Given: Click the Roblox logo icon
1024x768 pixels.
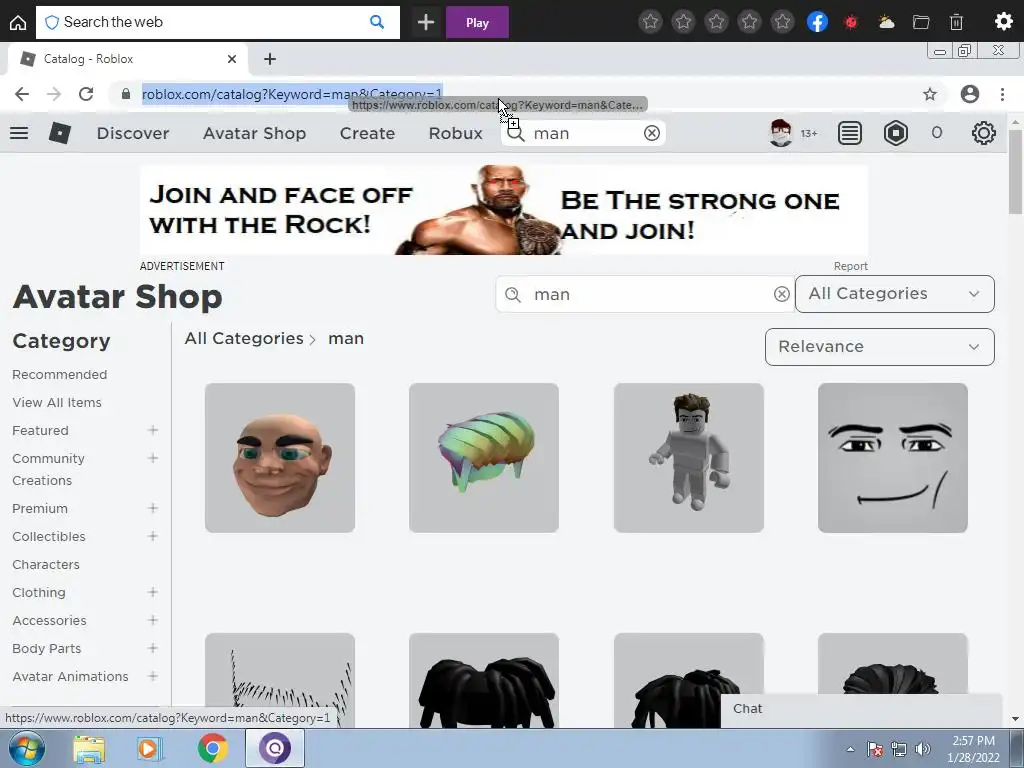Looking at the screenshot, I should 60,133.
